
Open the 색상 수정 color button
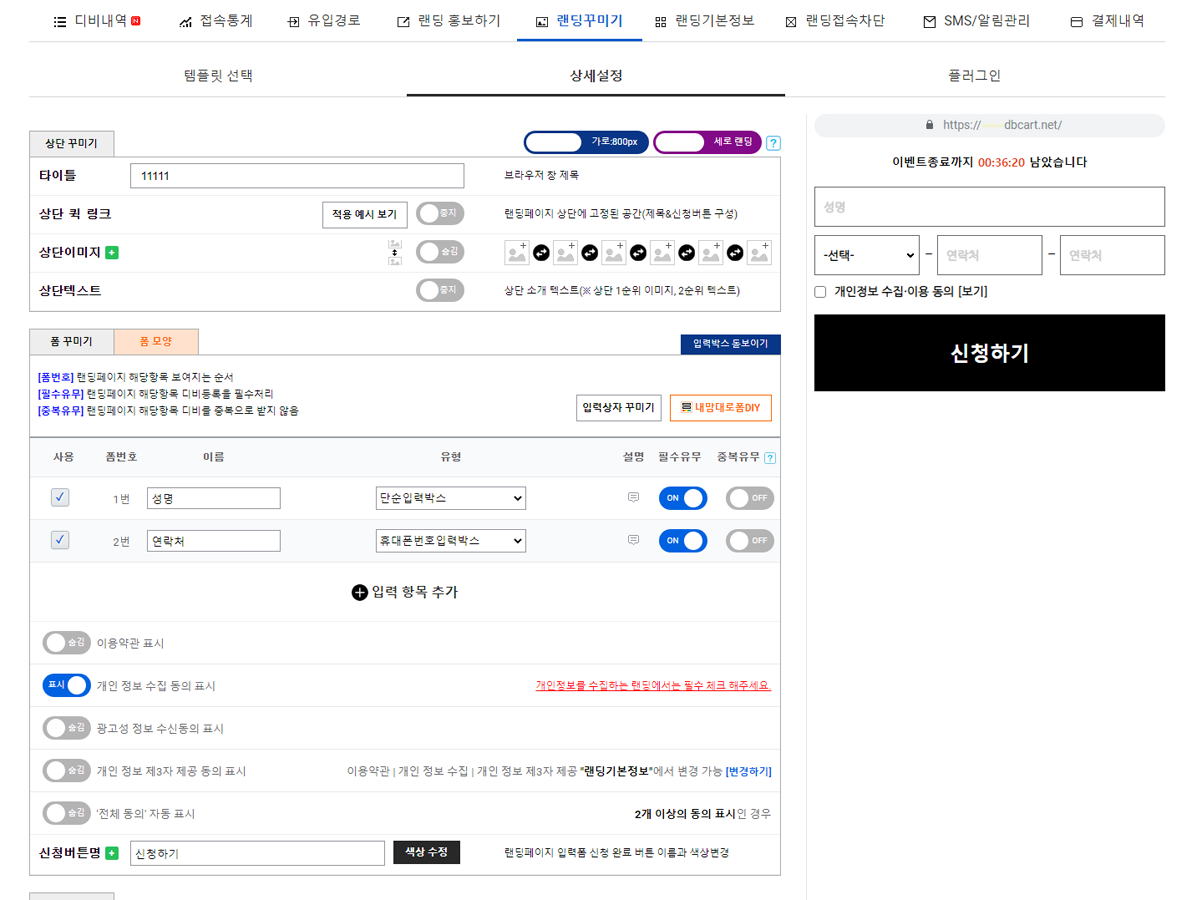click(x=427, y=852)
